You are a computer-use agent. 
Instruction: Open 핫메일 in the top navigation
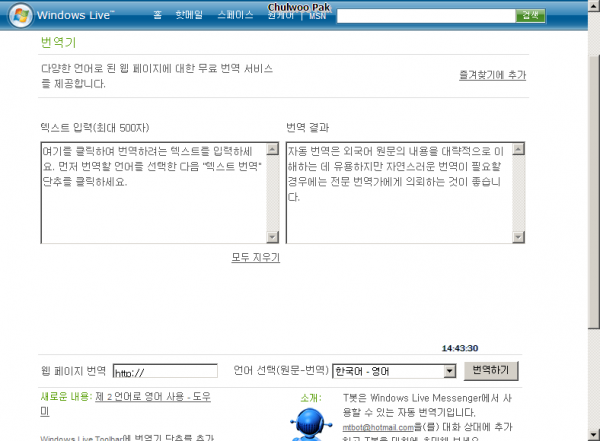[x=189, y=15]
